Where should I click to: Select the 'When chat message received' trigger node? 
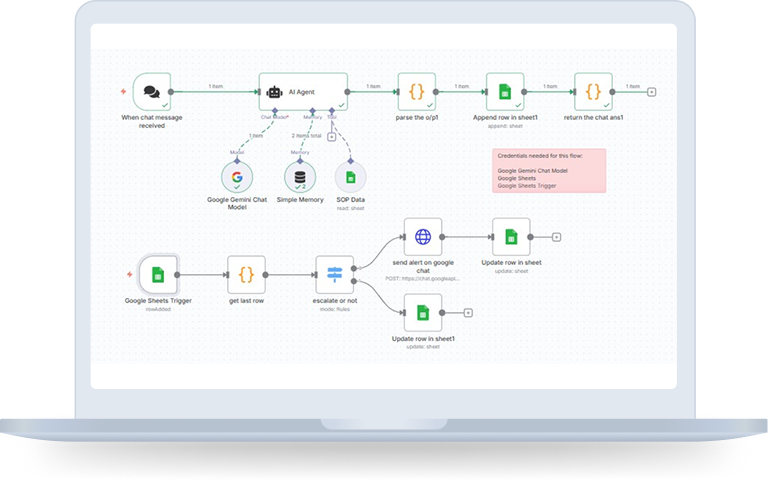(x=152, y=91)
